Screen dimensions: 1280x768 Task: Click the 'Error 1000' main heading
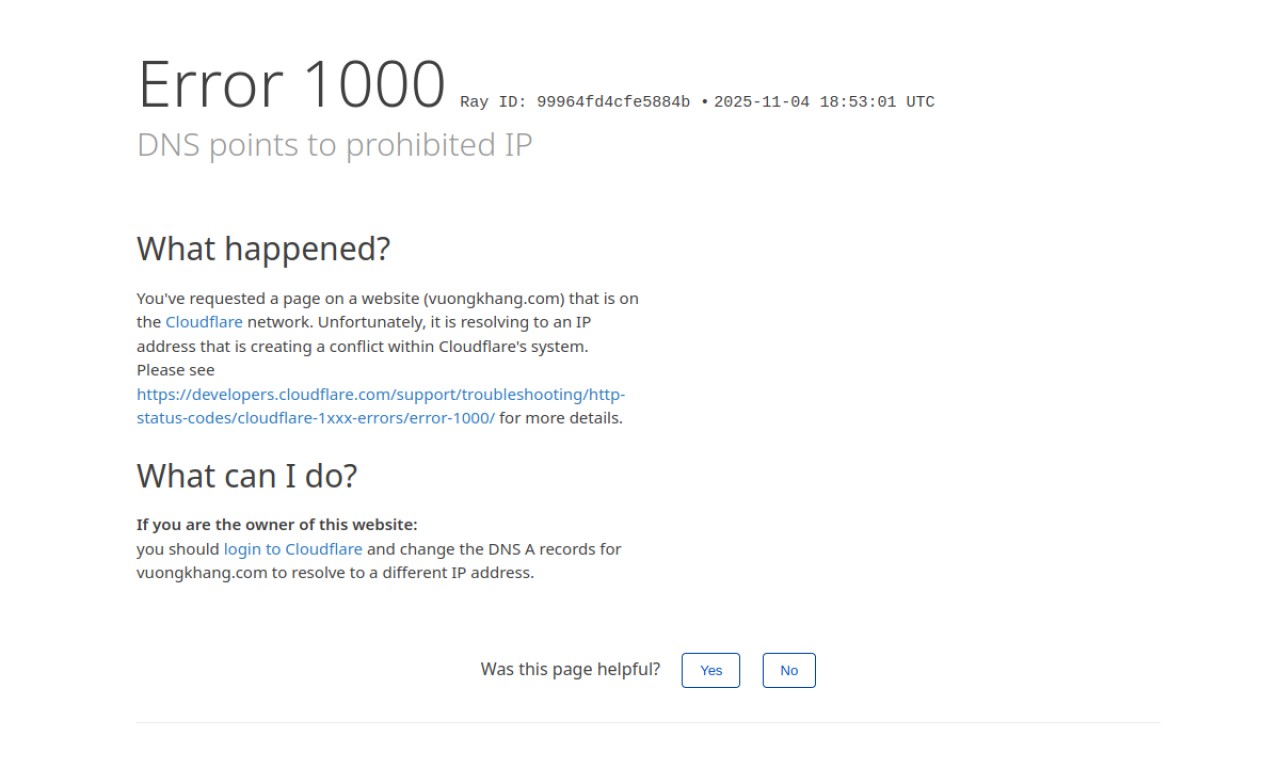point(291,84)
